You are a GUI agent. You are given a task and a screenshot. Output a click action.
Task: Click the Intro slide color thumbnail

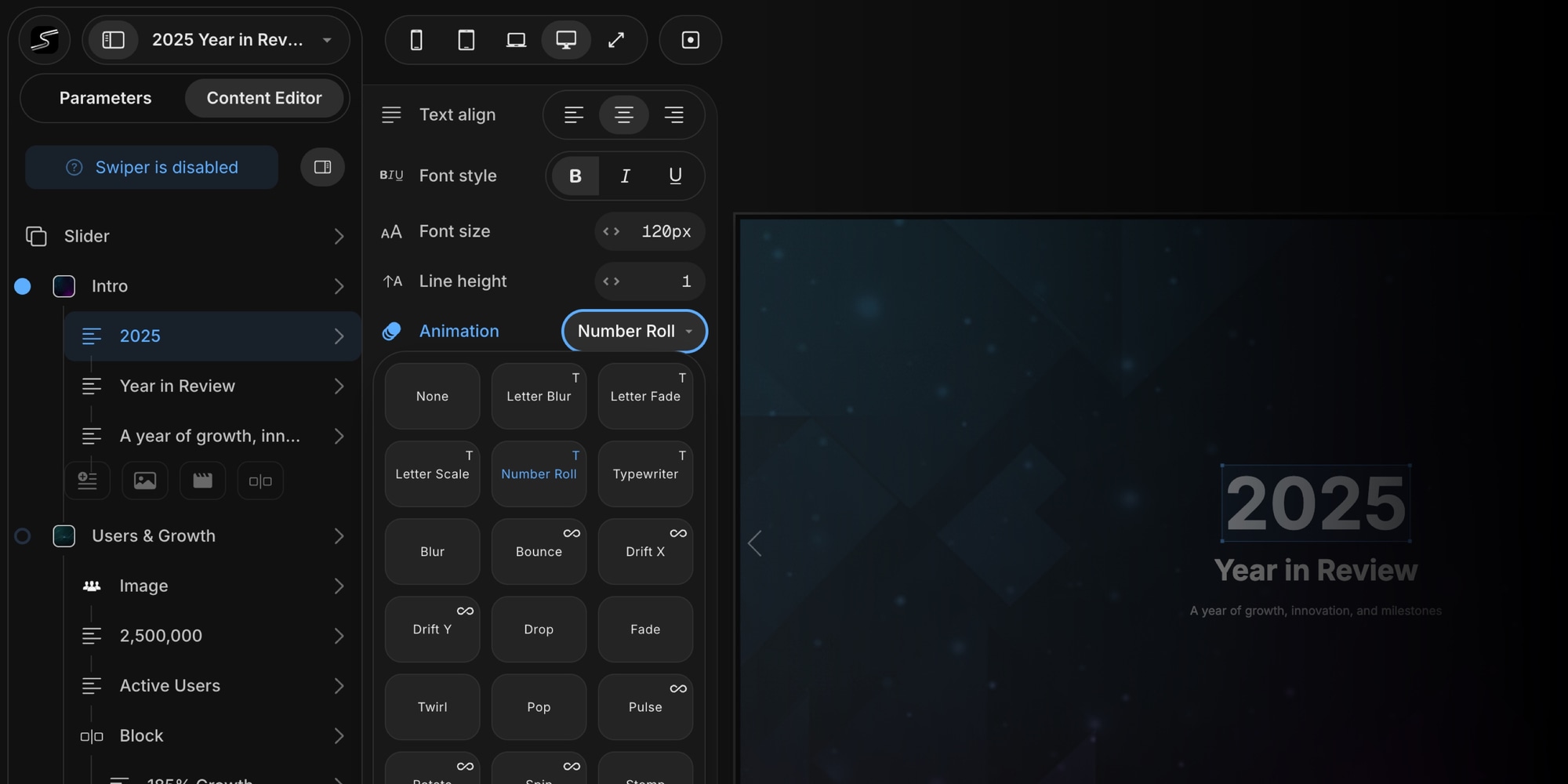pos(64,286)
